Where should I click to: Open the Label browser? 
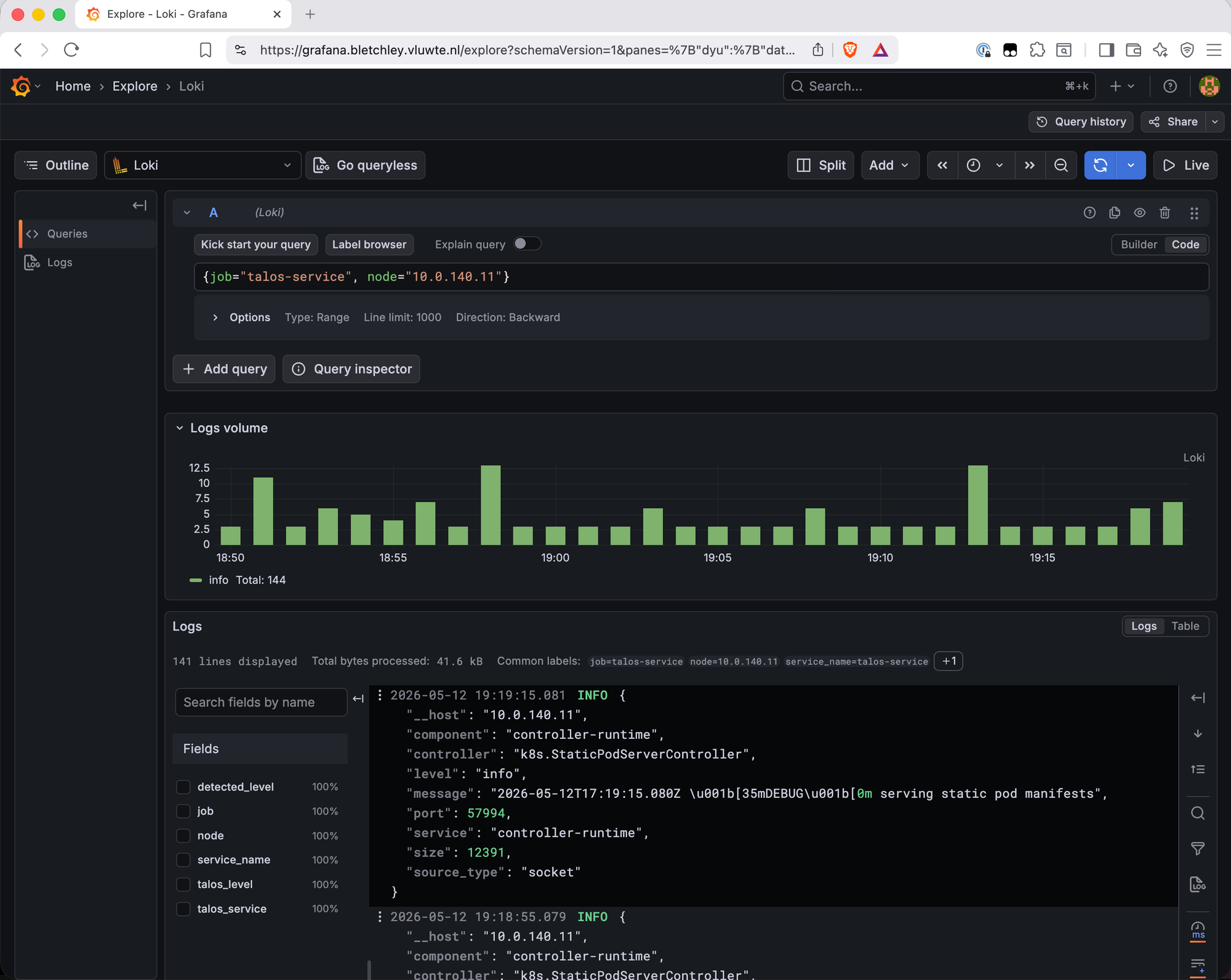(369, 245)
